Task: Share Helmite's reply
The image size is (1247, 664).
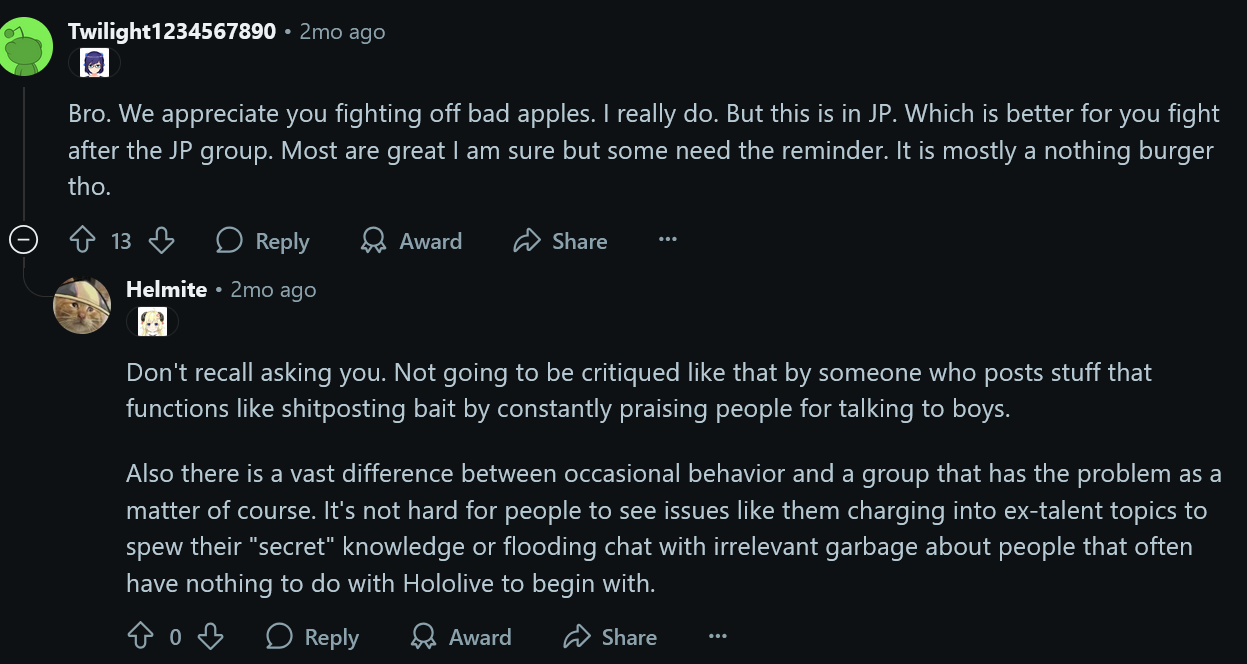Action: 609,637
